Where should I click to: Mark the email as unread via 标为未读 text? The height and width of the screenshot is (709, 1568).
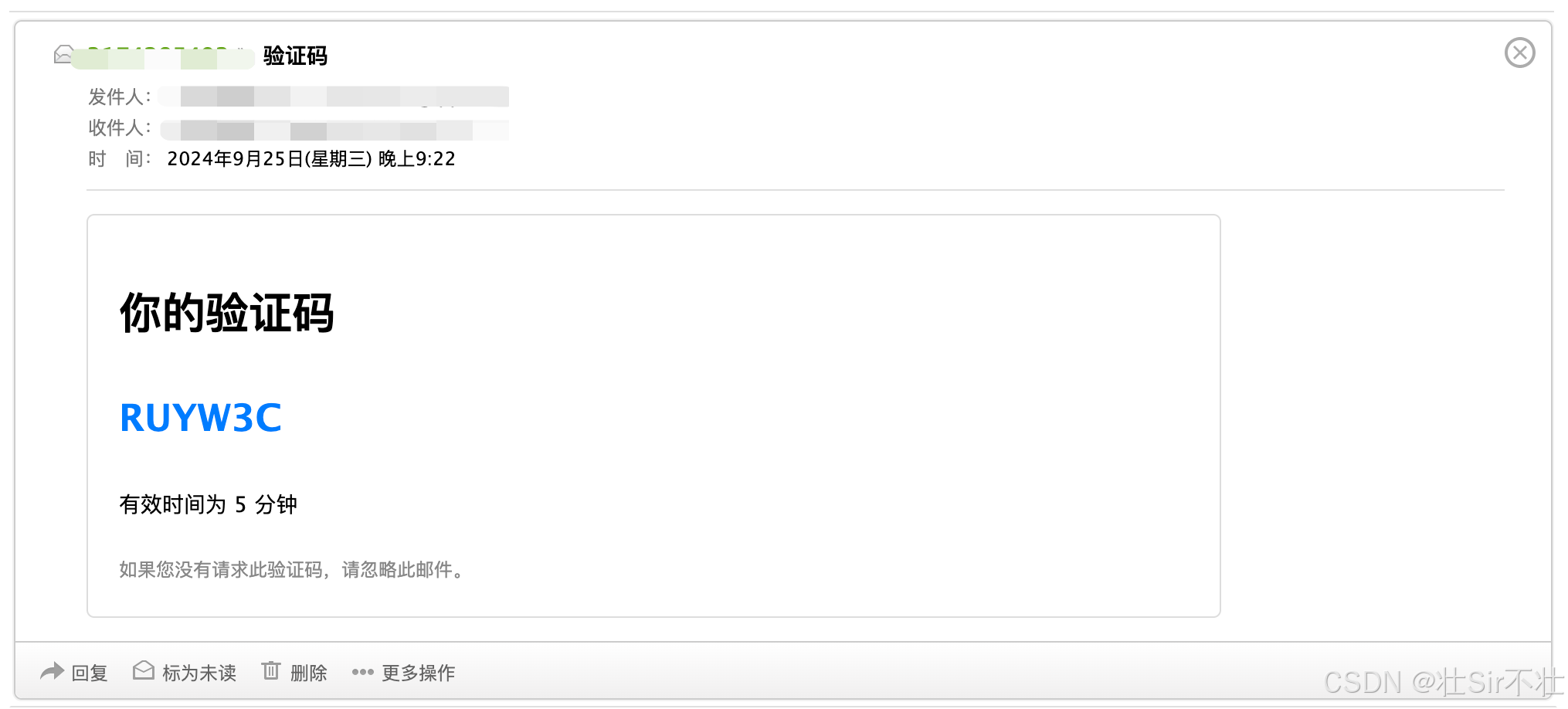point(199,673)
